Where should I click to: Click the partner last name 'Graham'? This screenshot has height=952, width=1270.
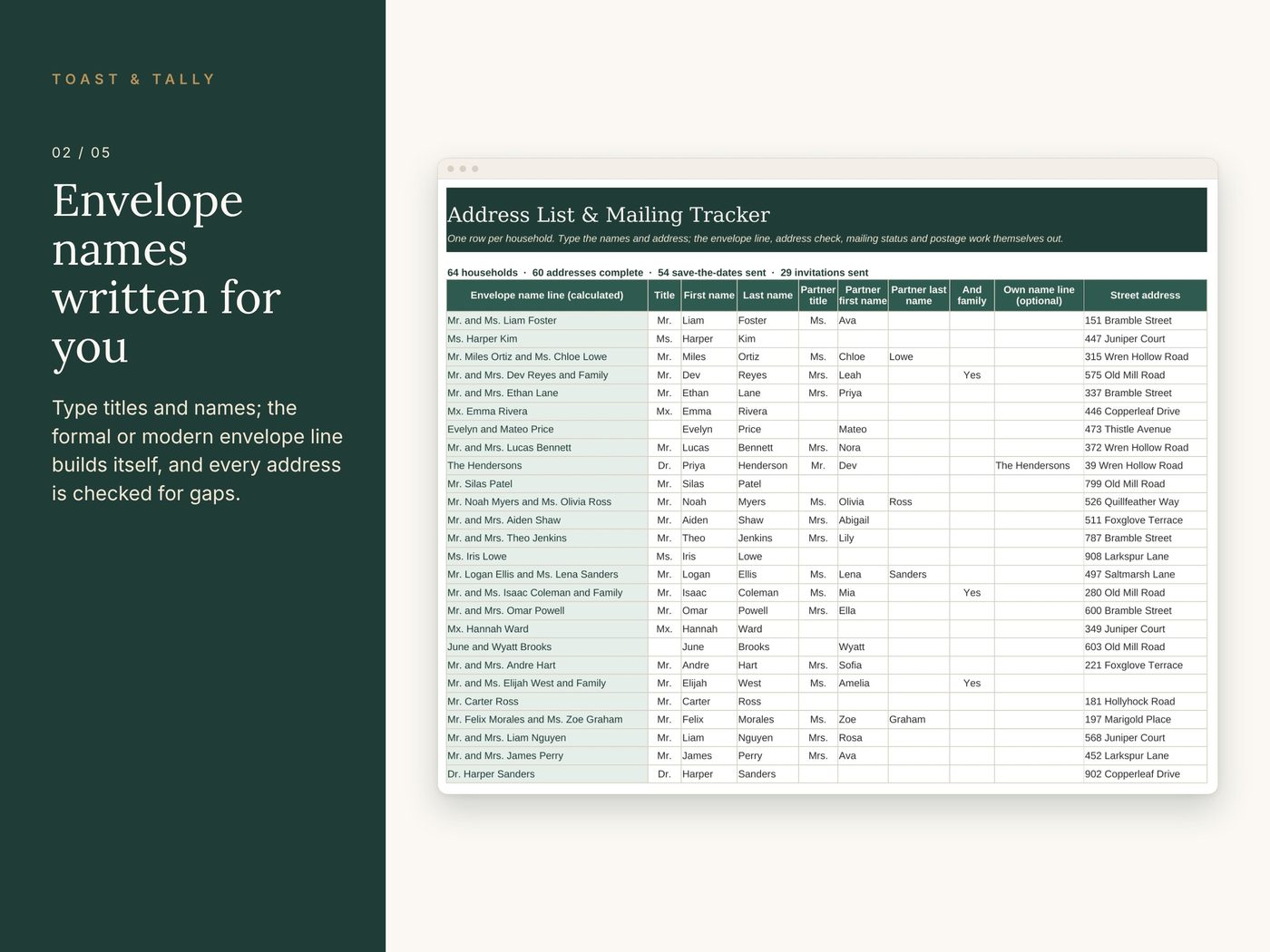(919, 720)
